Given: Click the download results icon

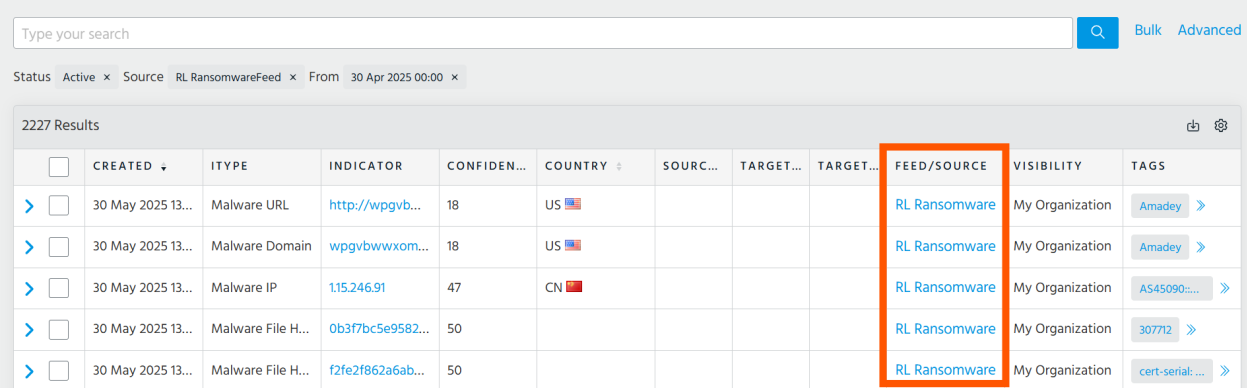Looking at the screenshot, I should 1193,126.
